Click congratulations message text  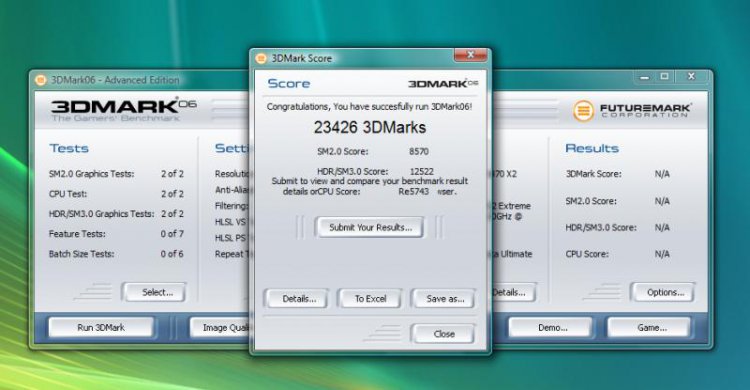click(369, 107)
